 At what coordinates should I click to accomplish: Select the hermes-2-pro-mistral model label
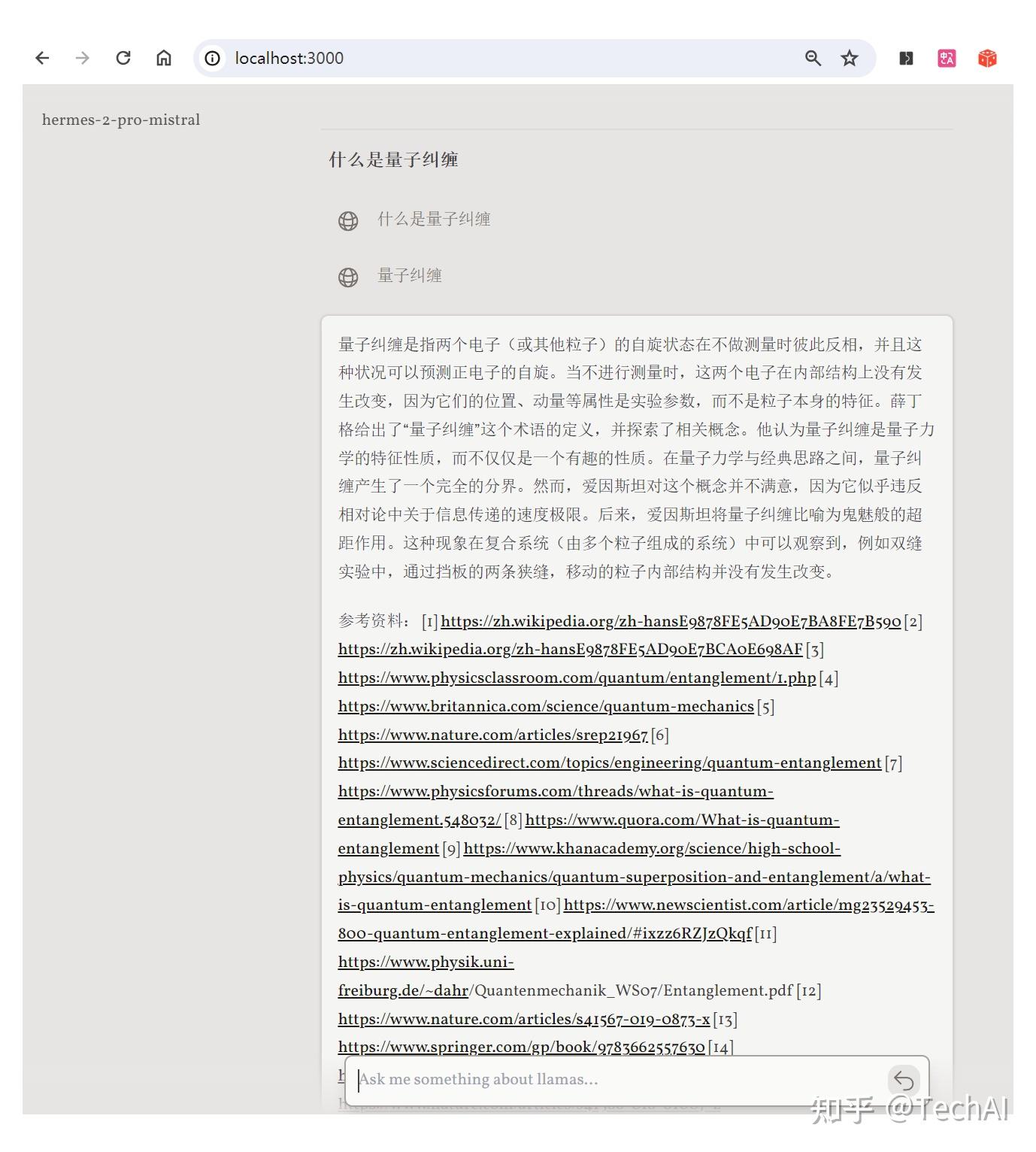(121, 120)
